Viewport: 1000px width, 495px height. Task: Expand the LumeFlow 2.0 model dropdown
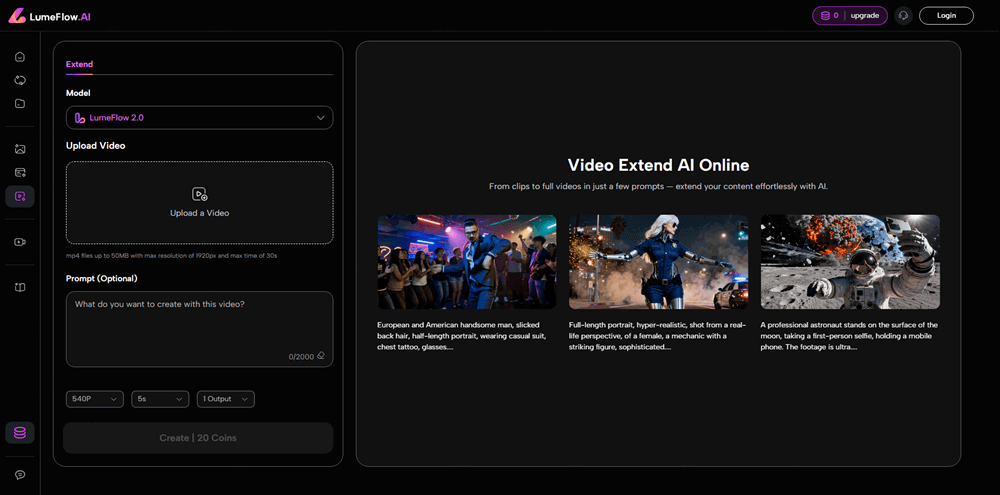click(x=199, y=118)
